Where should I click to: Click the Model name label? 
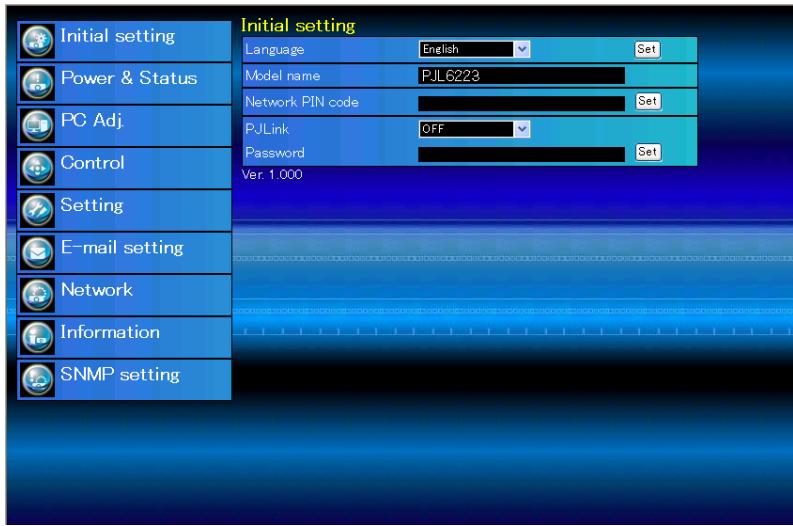pos(283,76)
